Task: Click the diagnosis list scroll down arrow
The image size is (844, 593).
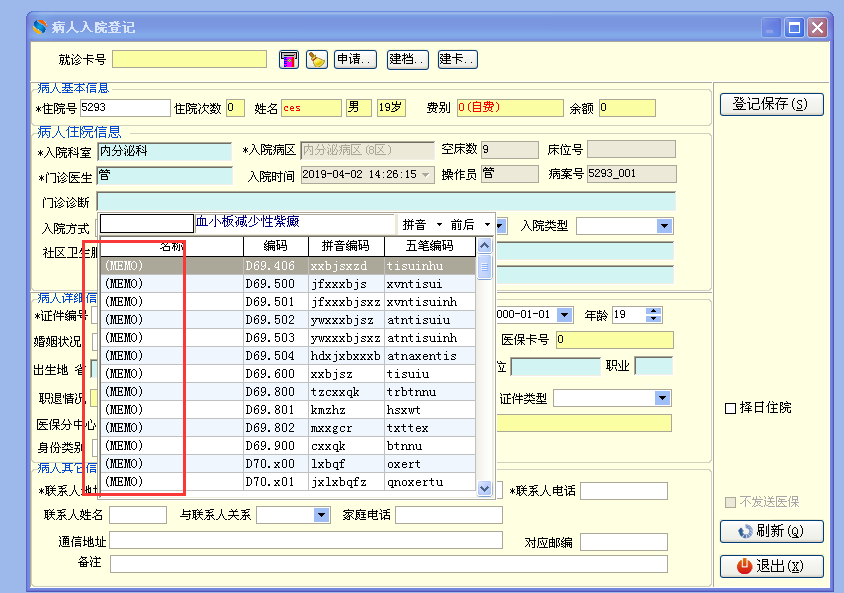Action: point(484,489)
